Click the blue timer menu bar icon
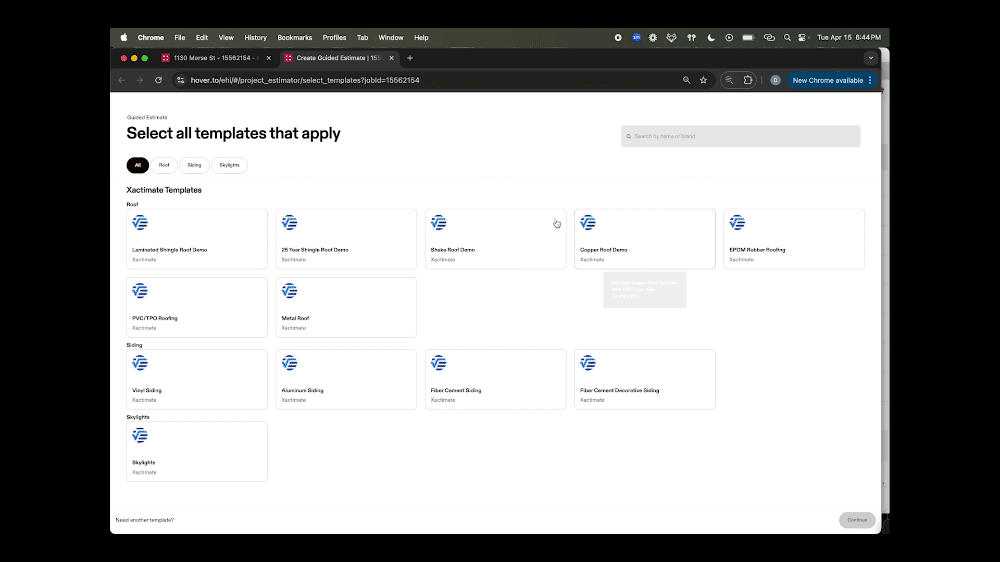 [636, 38]
